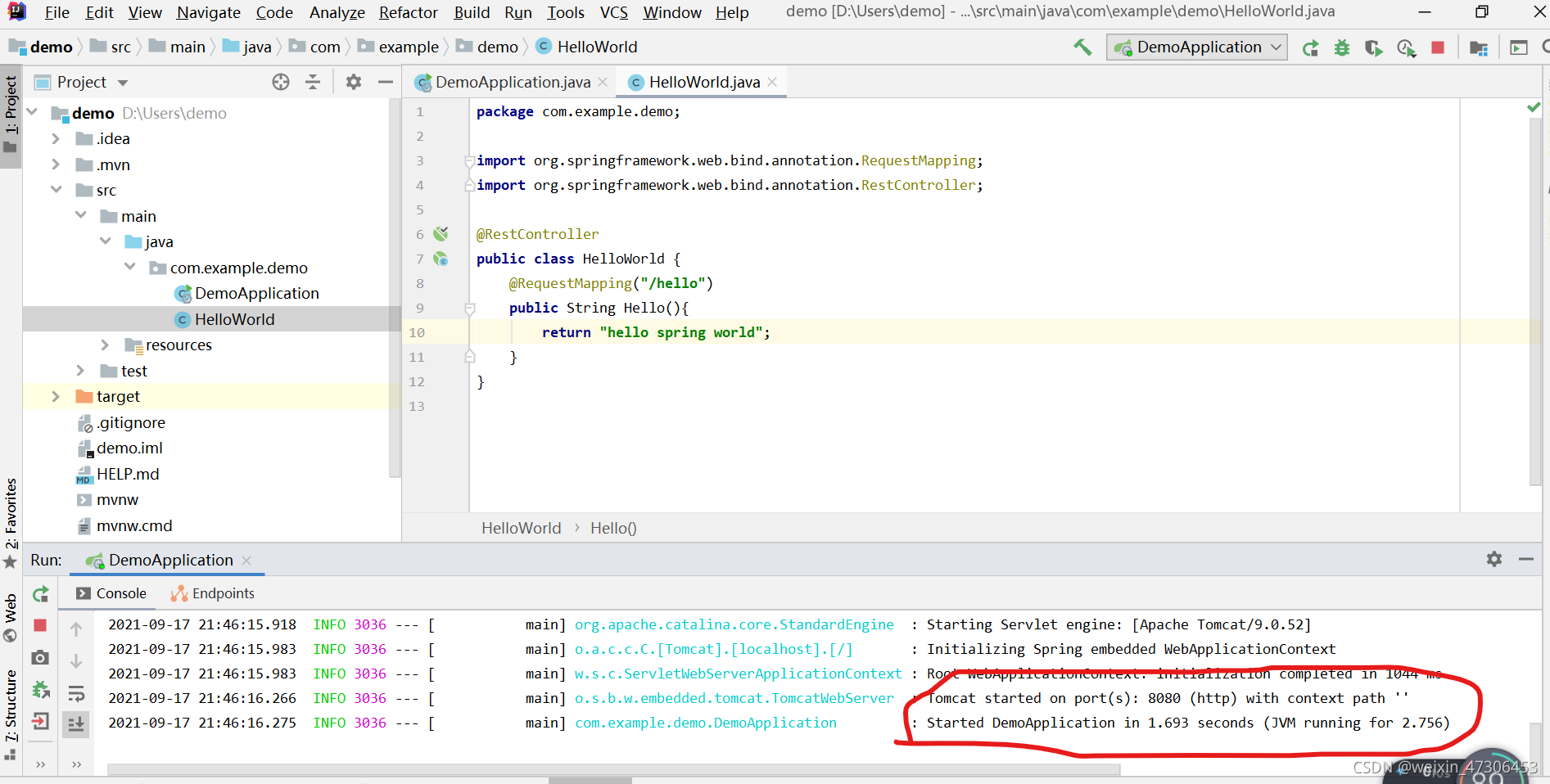Expand the test folder

click(x=80, y=371)
